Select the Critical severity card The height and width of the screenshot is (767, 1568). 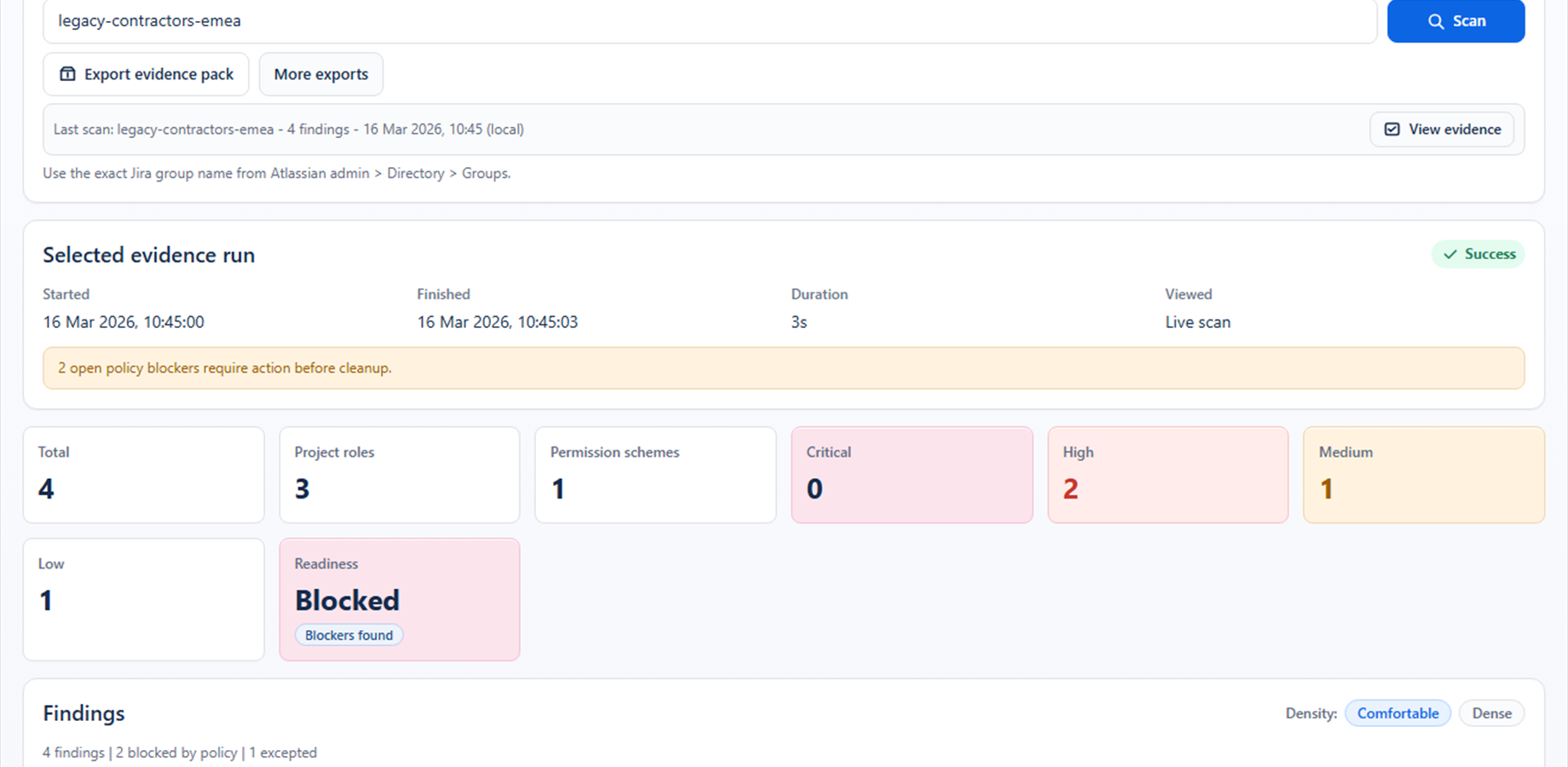(912, 474)
